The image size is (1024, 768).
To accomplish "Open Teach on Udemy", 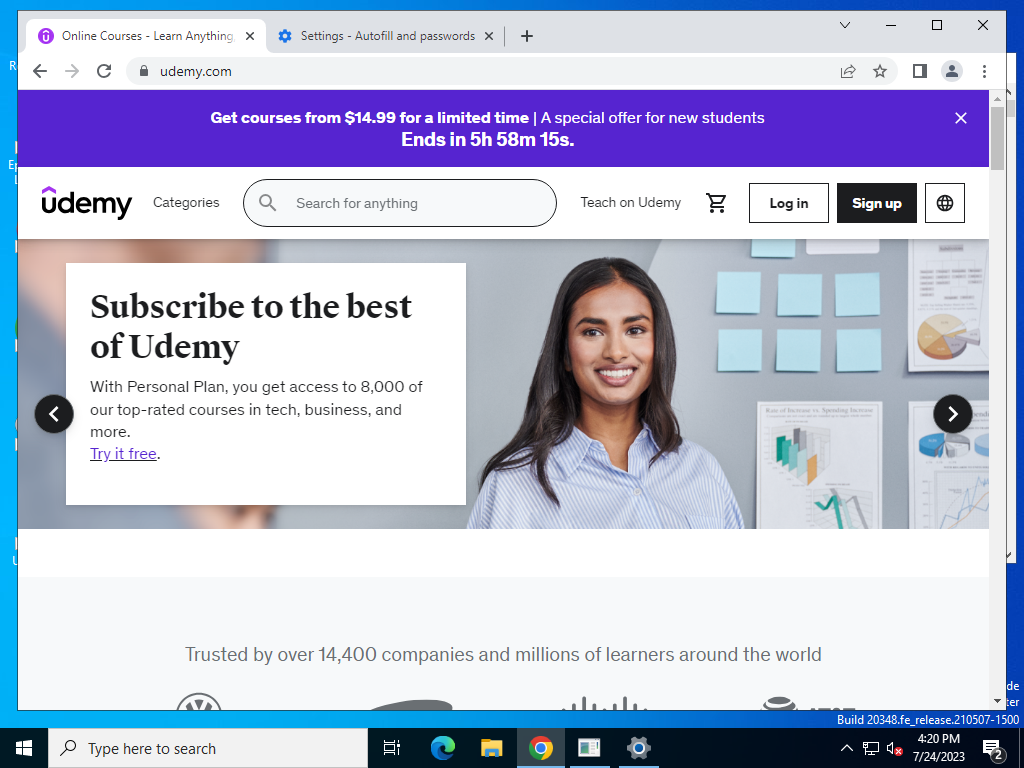I will (630, 202).
